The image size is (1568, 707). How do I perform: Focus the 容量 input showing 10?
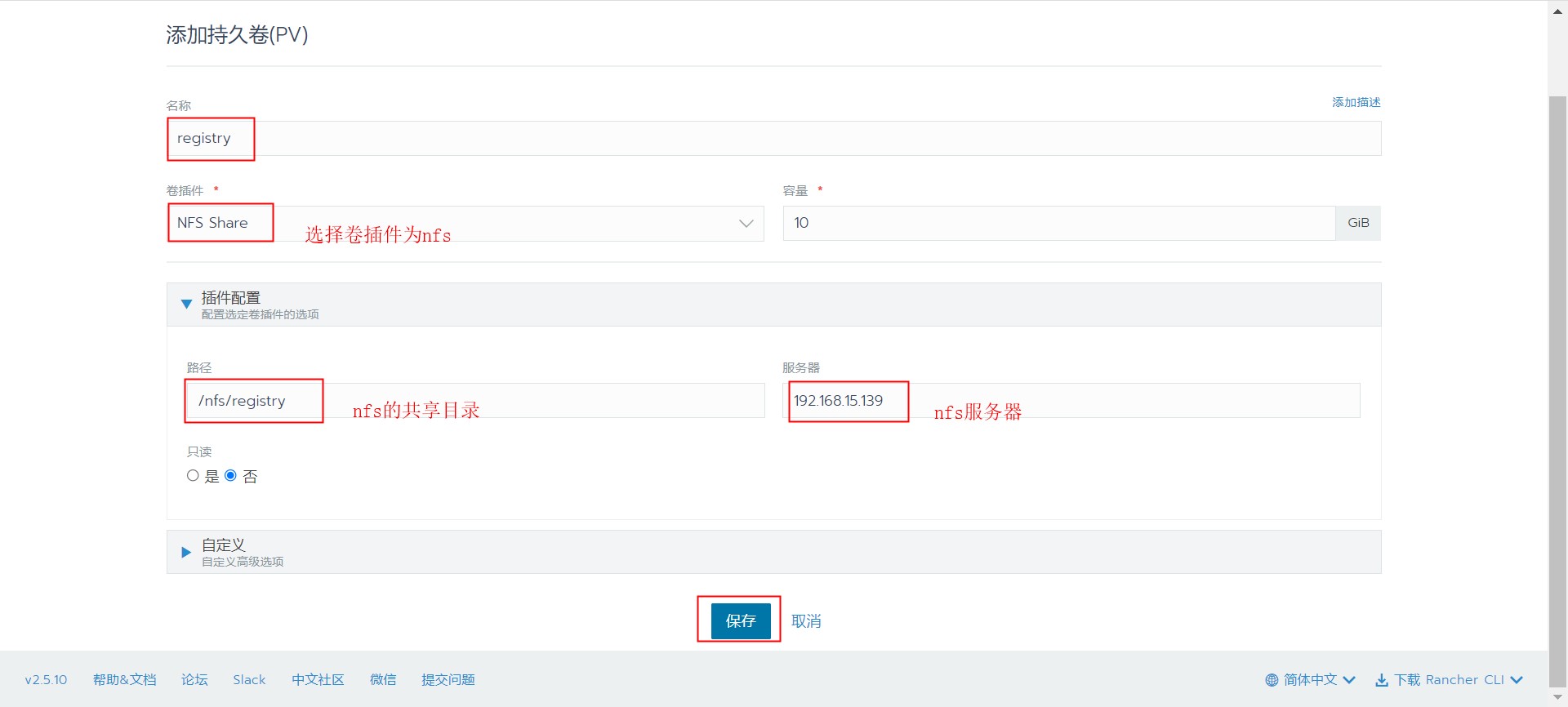(x=1059, y=223)
